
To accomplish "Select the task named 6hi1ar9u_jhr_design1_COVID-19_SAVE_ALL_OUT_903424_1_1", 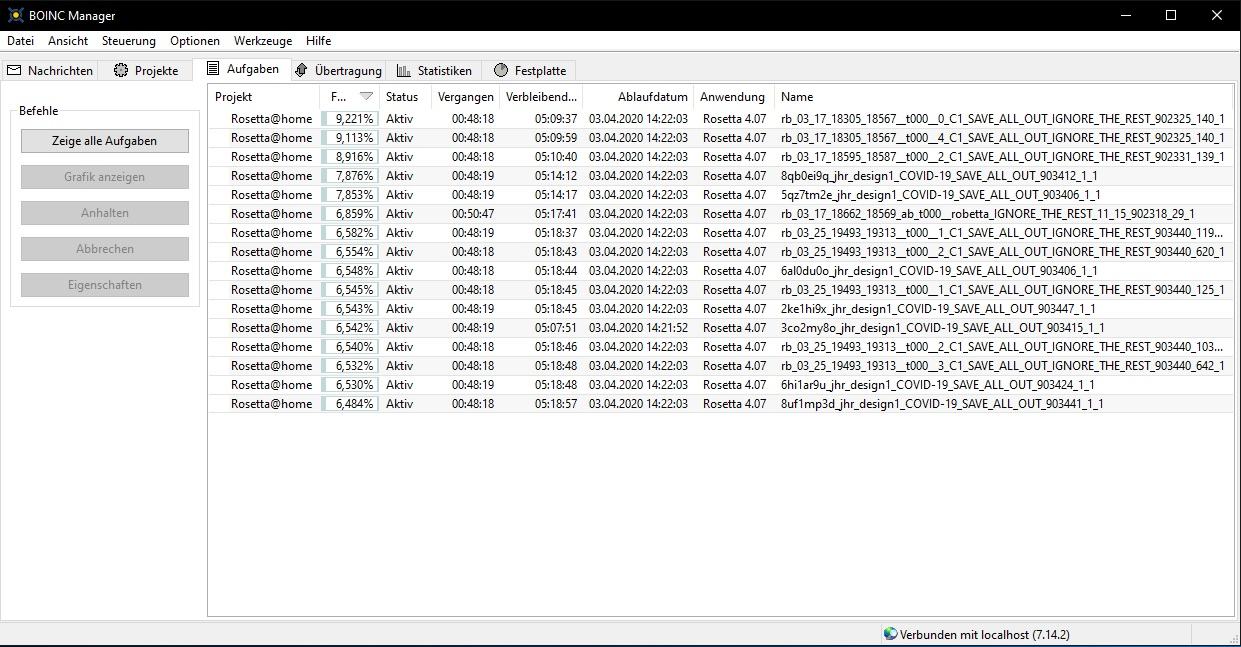I will coord(938,385).
